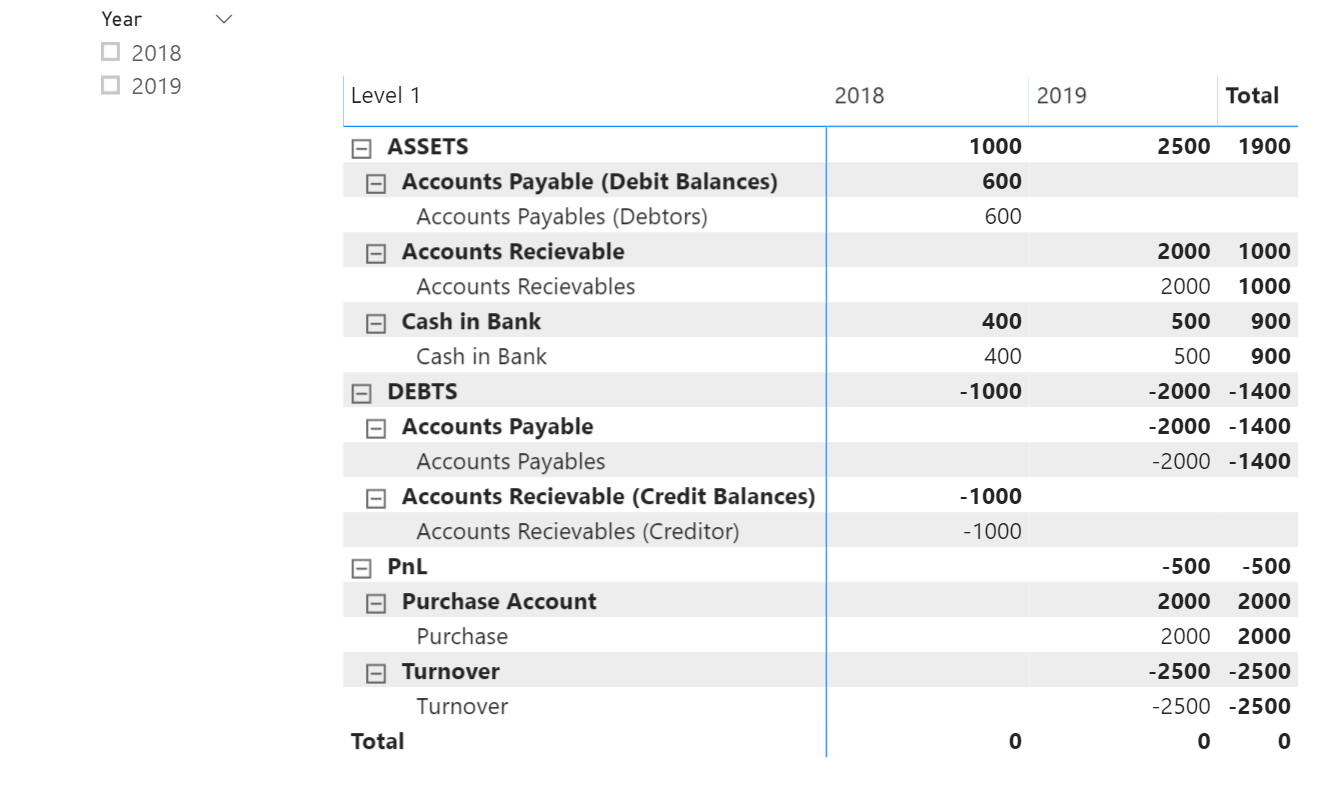Collapse the Turnover group
This screenshot has height=786, width=1334.
coord(376,673)
